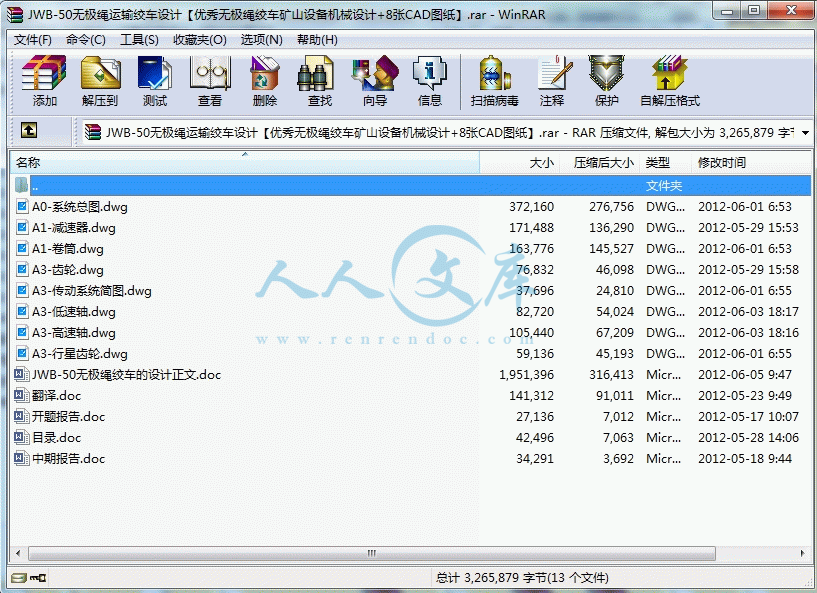Launch the Wizard (向导) toolbar icon
The image size is (817, 593).
tap(375, 73)
